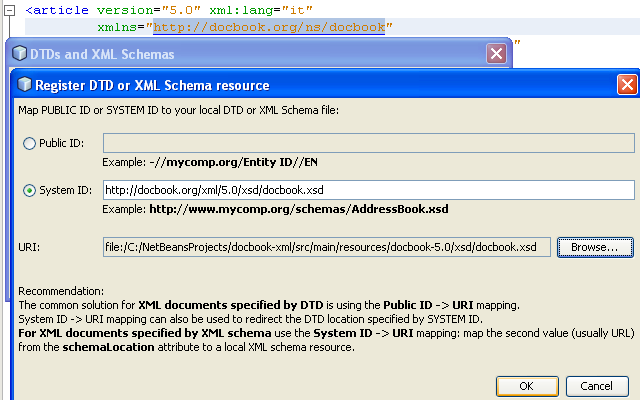Click the xml:lang="it" attribute in editor
Screen dimensions: 640x400
[261, 10]
